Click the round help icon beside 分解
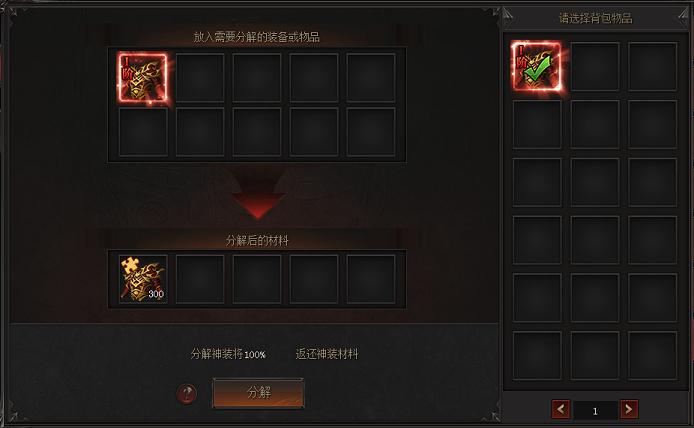Viewport: 694px width, 428px height. pos(187,393)
